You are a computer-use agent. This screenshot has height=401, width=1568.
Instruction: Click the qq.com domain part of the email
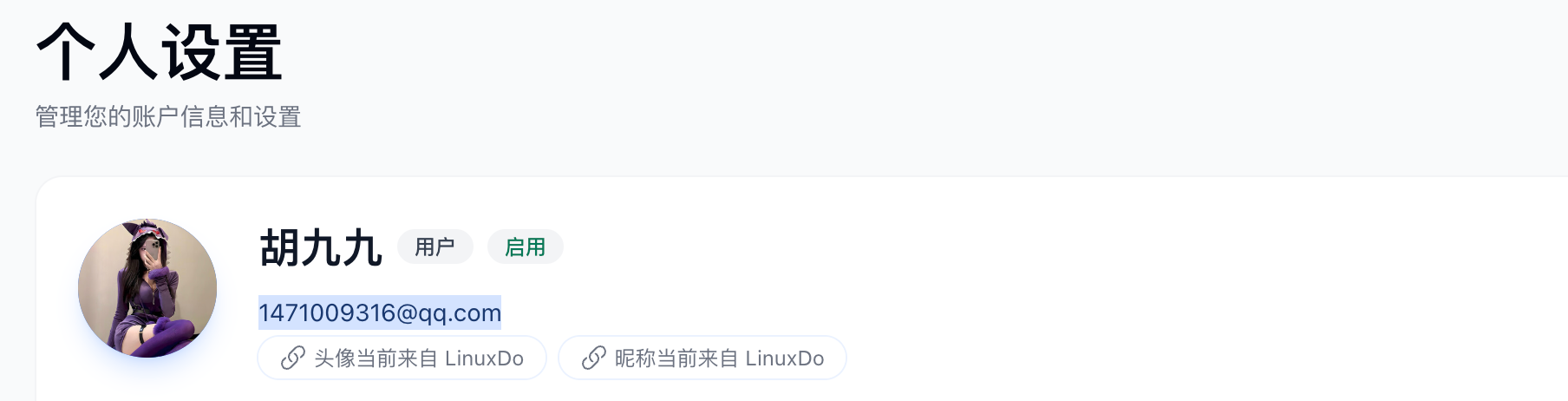point(460,313)
